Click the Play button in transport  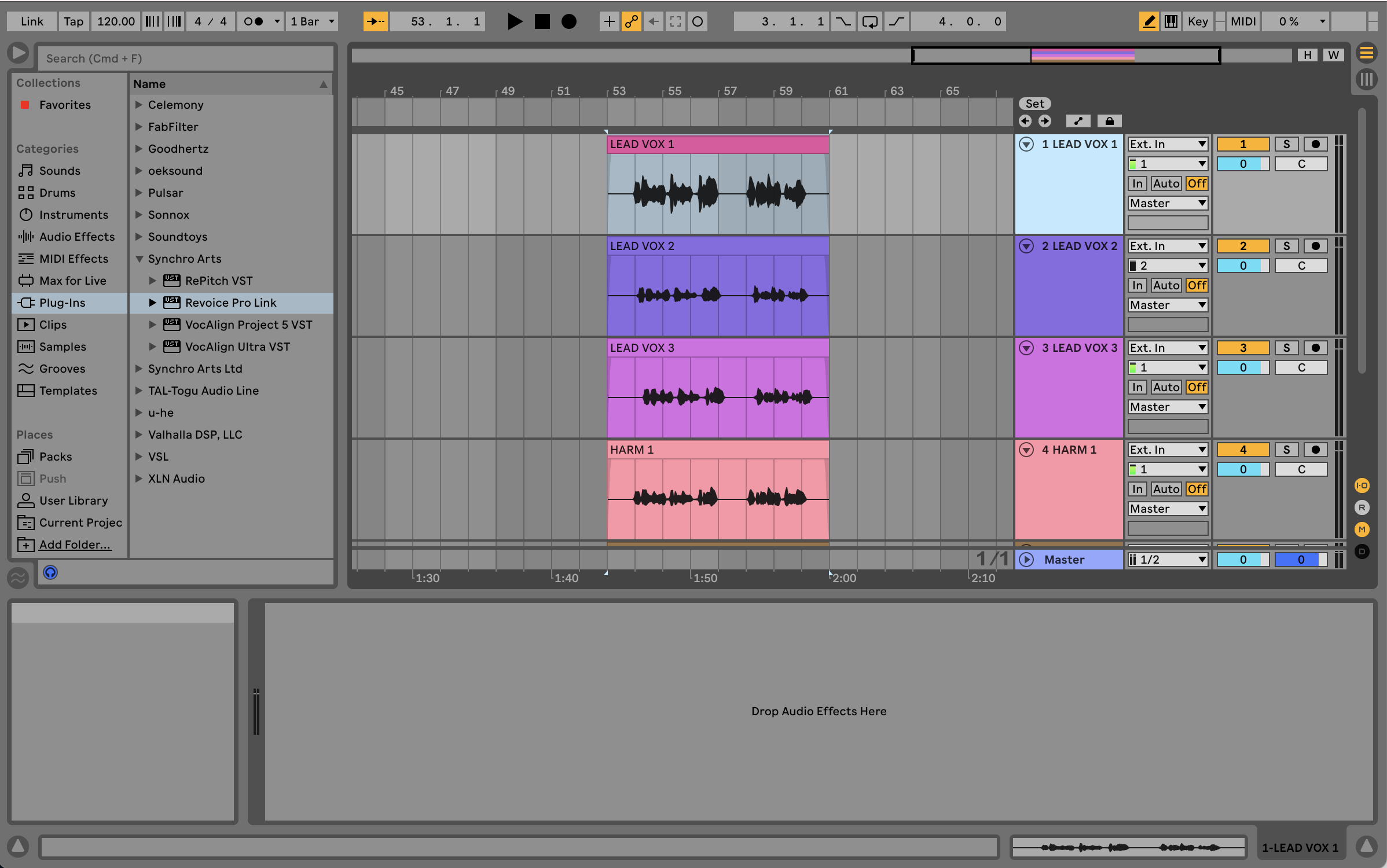pyautogui.click(x=514, y=21)
